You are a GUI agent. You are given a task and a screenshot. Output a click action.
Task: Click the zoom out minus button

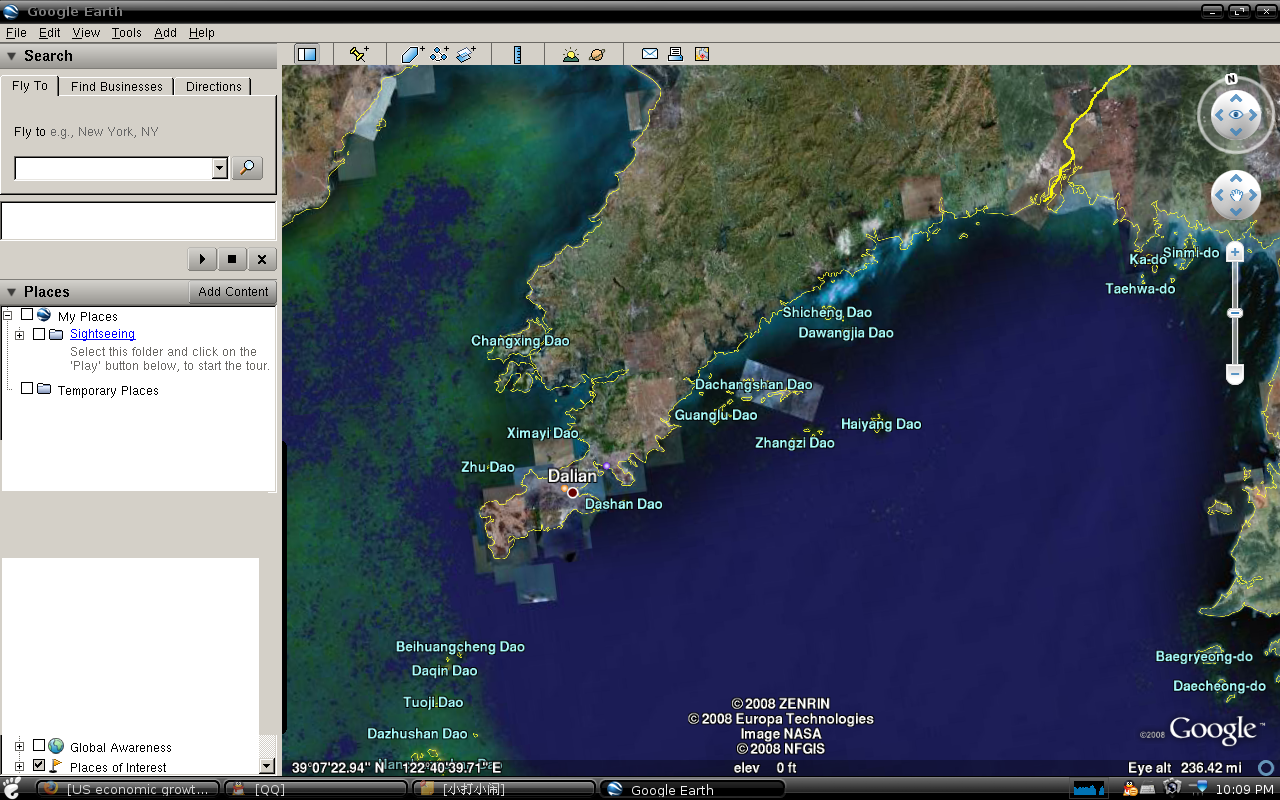tap(1235, 374)
